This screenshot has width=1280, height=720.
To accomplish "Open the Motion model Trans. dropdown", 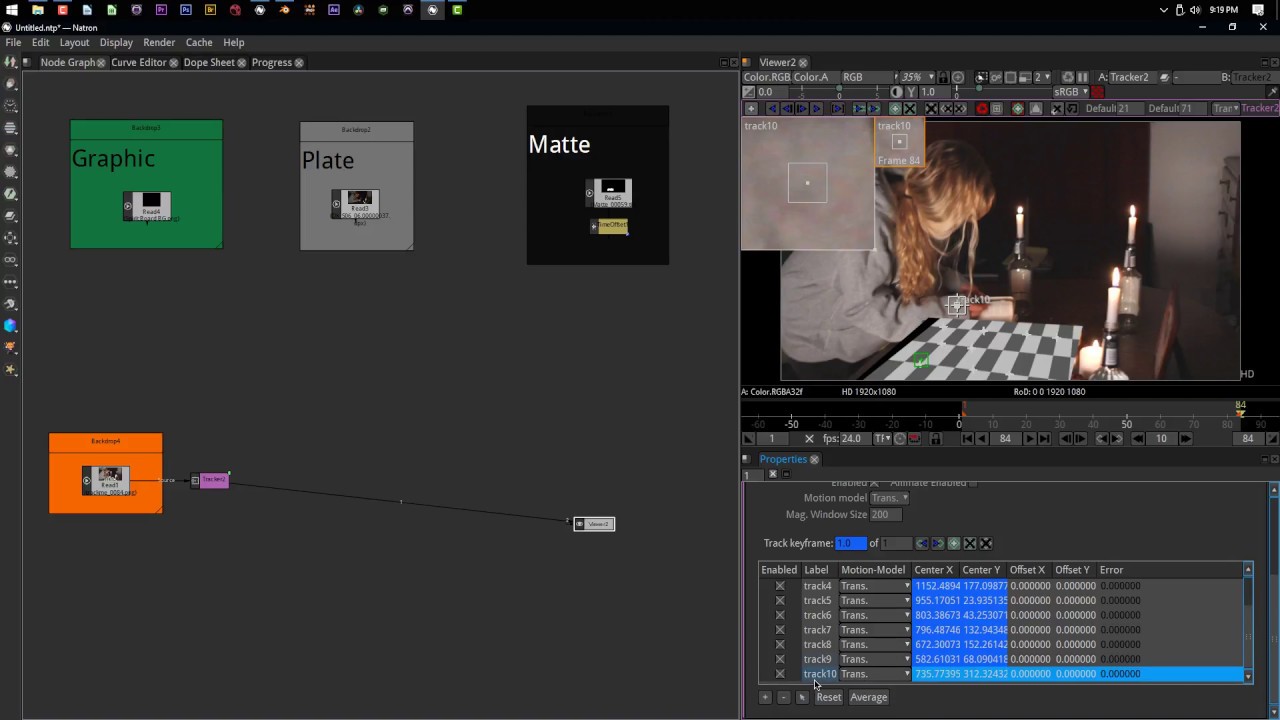I will [x=889, y=498].
